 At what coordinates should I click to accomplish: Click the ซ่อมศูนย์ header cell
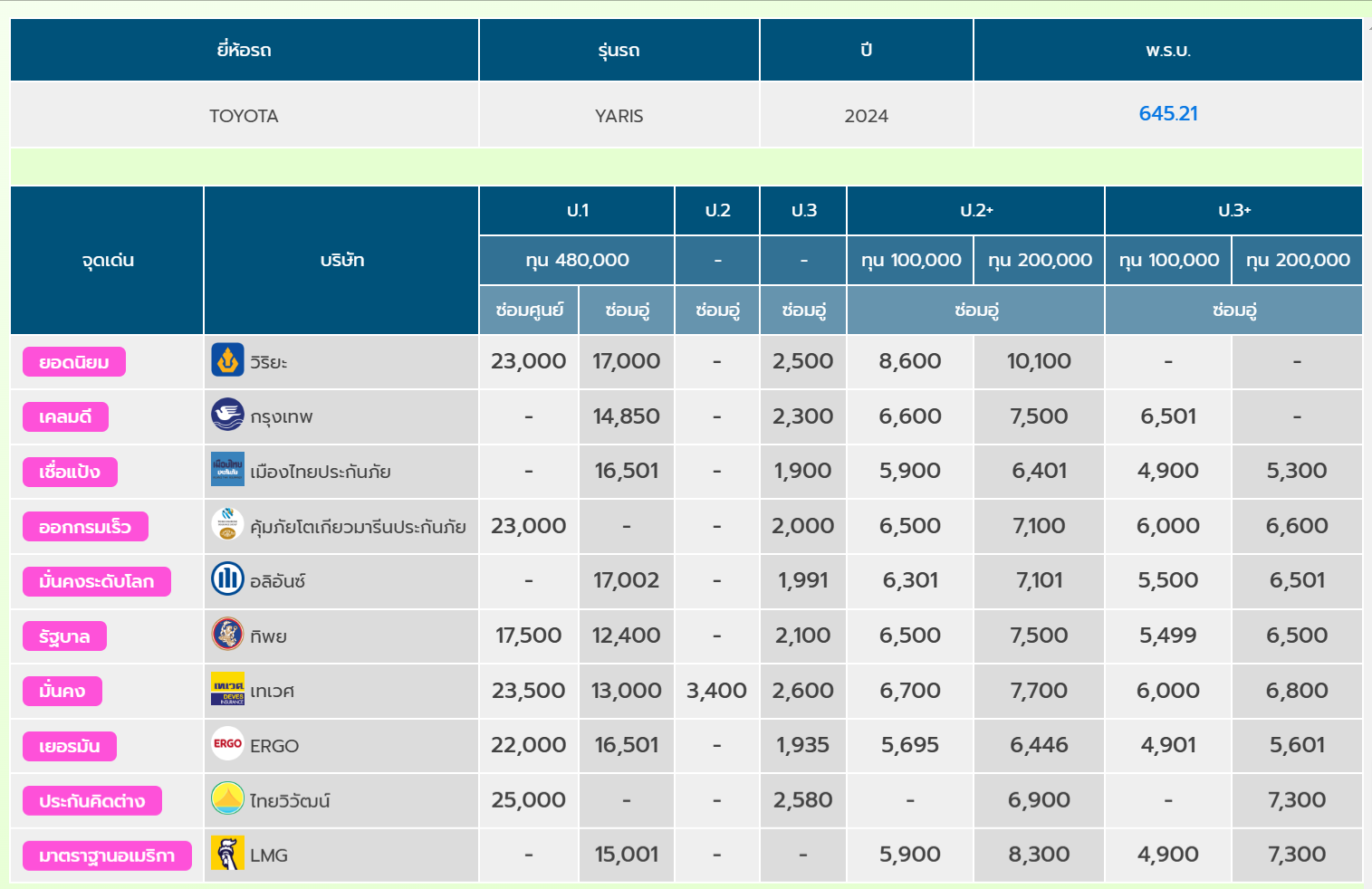tap(529, 310)
